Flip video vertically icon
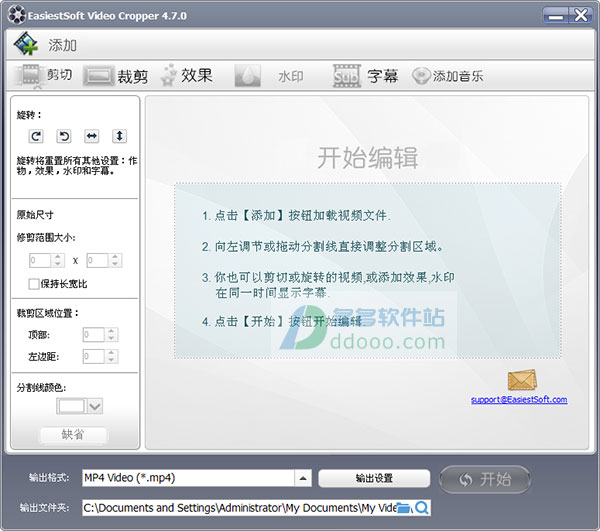600x531 pixels. (119, 136)
